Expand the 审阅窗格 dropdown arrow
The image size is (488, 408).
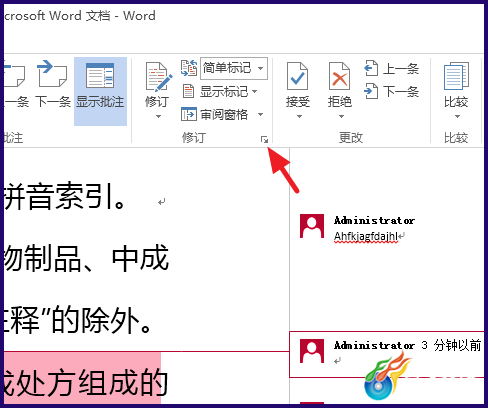pos(260,114)
